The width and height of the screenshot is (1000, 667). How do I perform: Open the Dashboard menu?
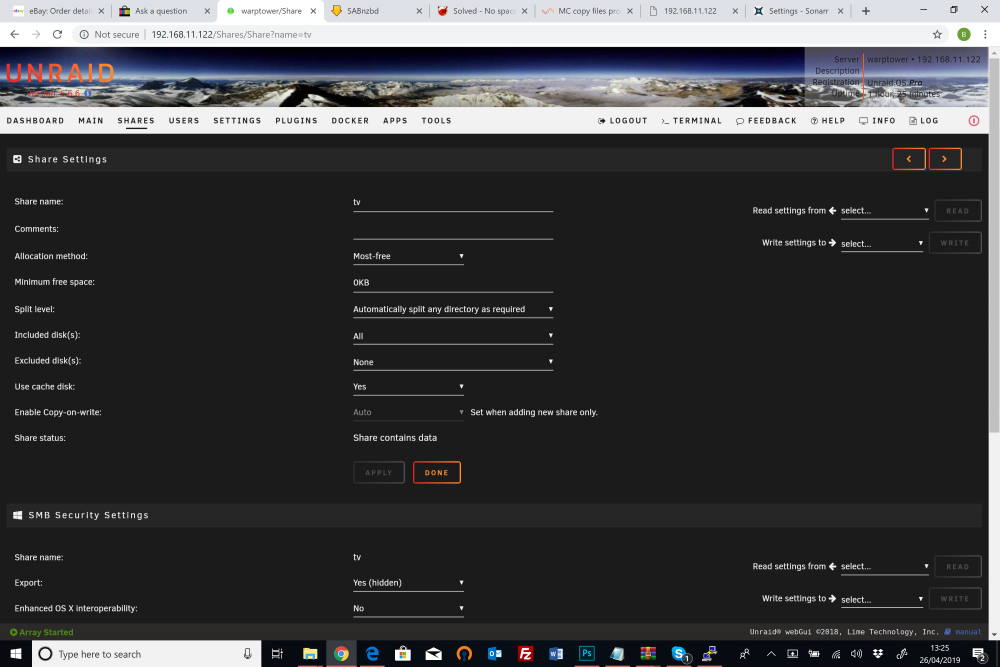[x=35, y=121]
